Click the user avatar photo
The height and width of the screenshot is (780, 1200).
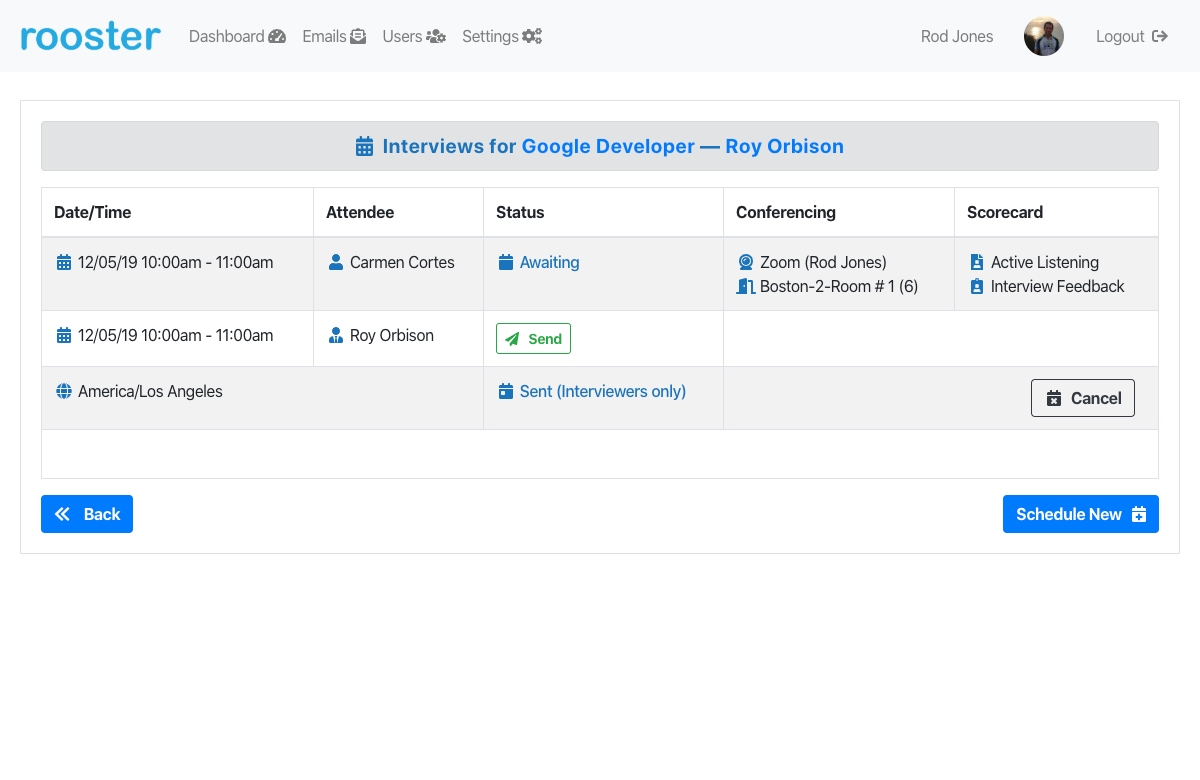pyautogui.click(x=1043, y=37)
